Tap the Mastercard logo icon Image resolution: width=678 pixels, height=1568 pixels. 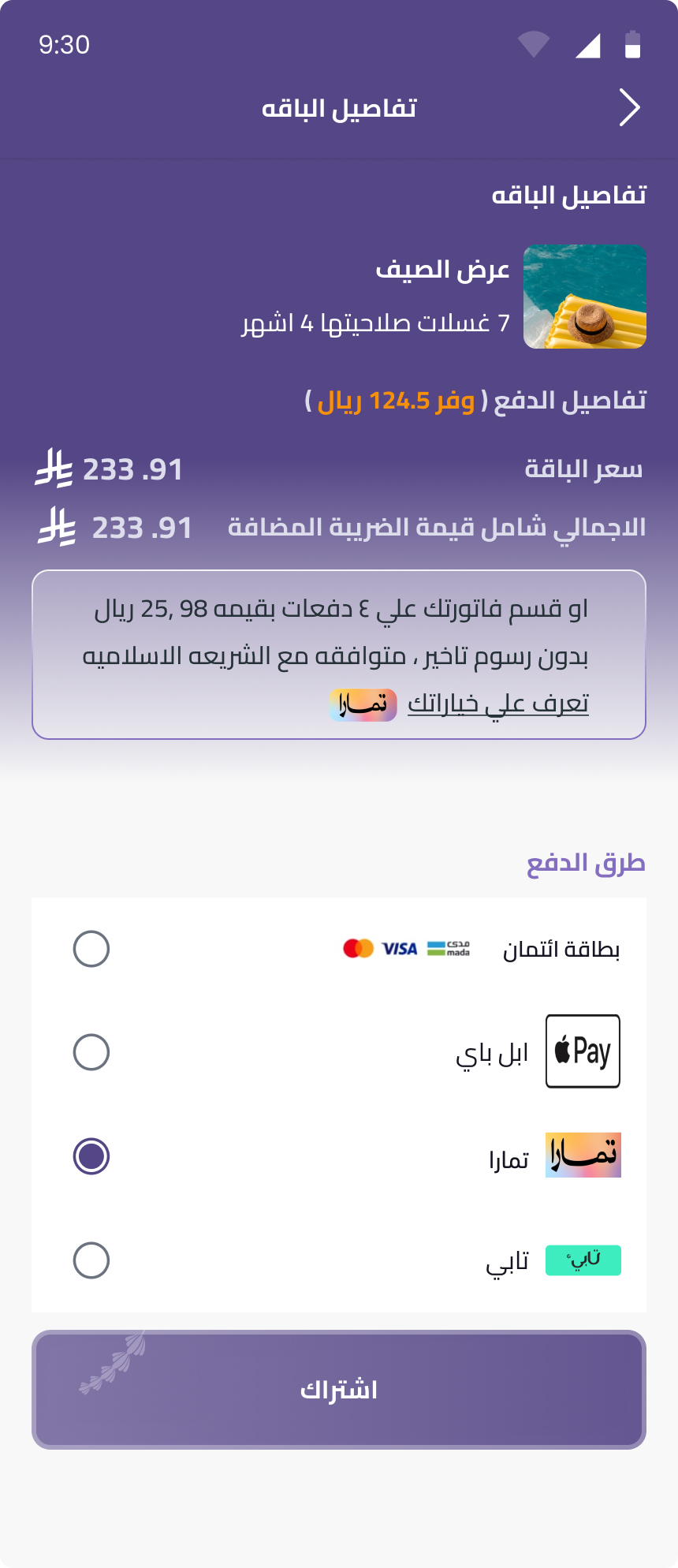tap(359, 948)
